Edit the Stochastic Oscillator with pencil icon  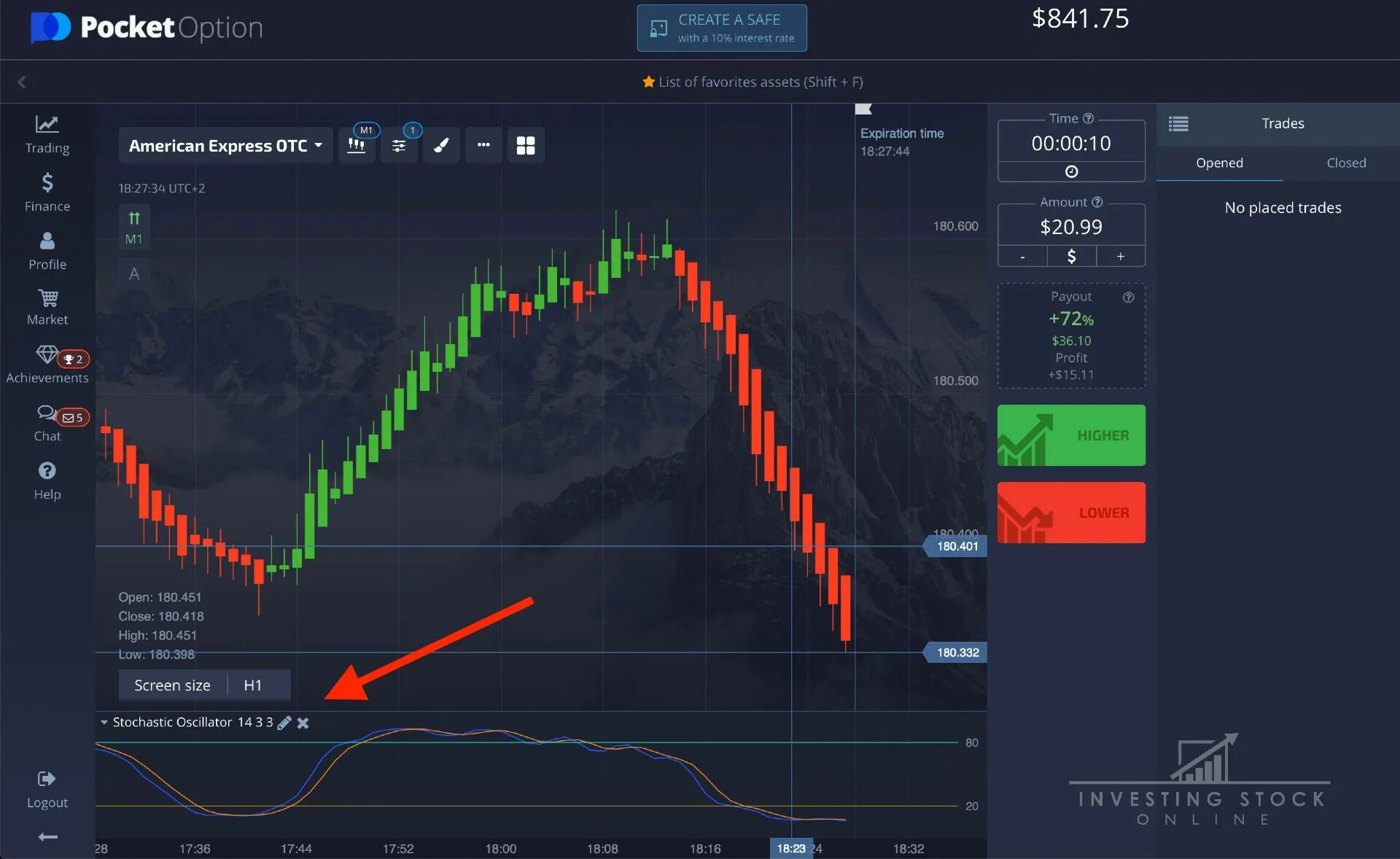[284, 723]
